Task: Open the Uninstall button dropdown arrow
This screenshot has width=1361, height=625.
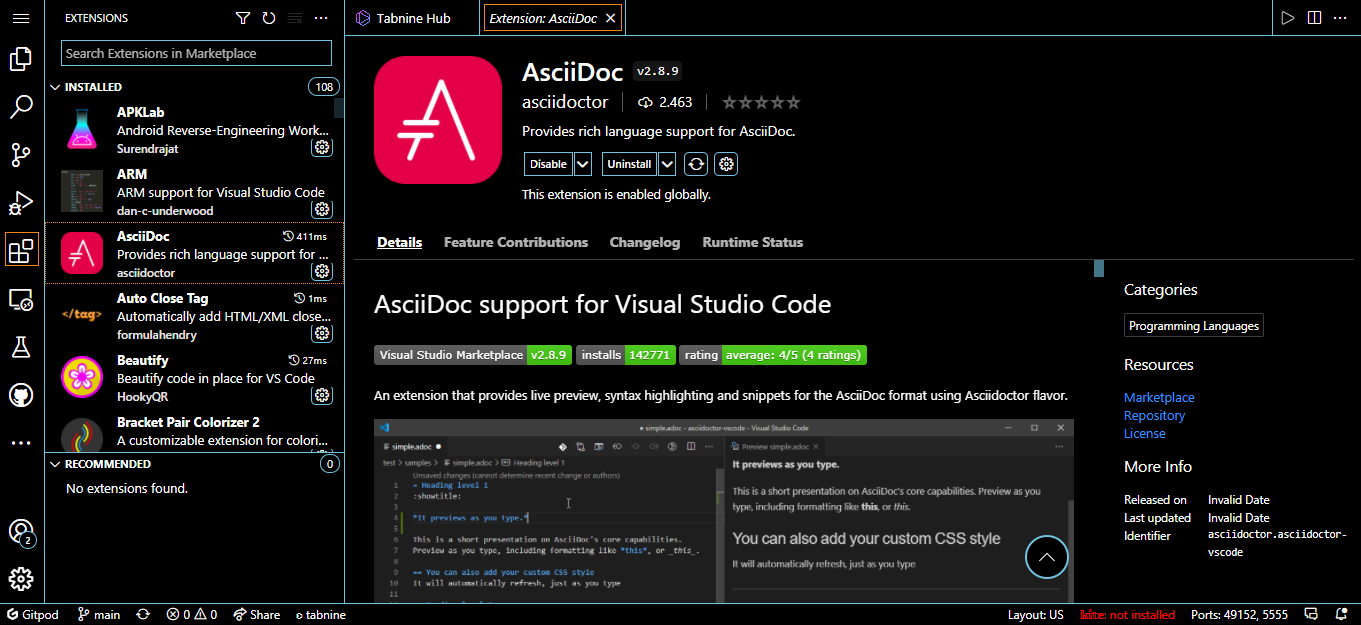Action: coord(667,164)
